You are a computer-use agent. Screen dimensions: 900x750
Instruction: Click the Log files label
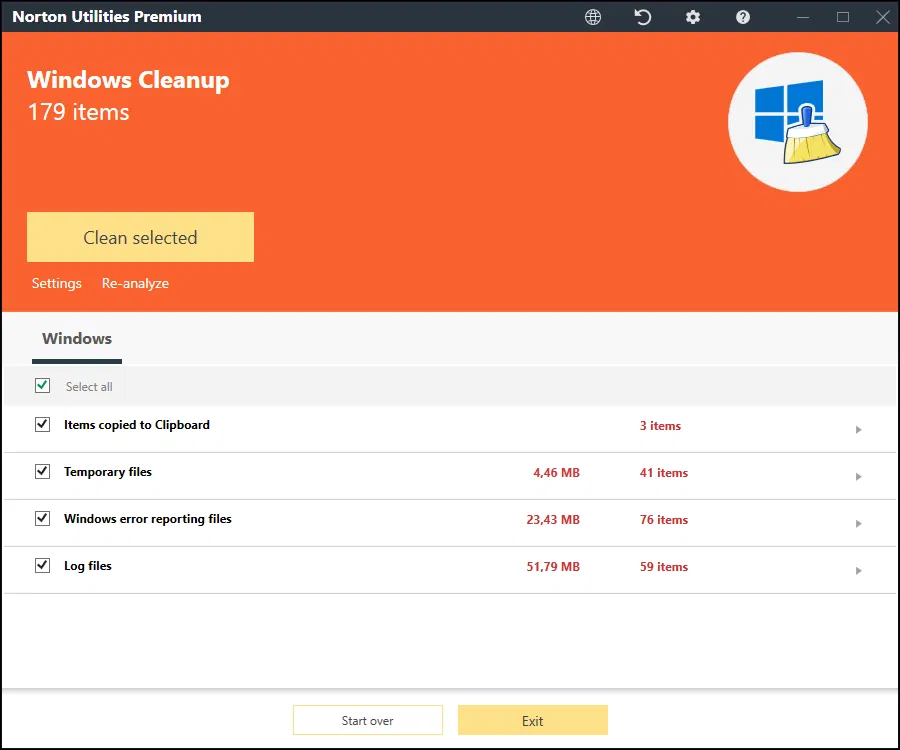tap(88, 566)
